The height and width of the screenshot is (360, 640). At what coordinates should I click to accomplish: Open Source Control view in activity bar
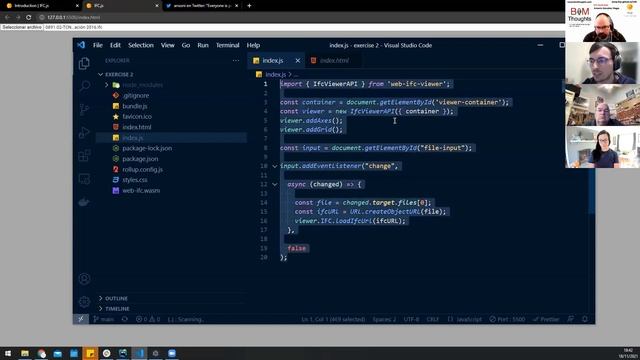pyautogui.click(x=84, y=109)
